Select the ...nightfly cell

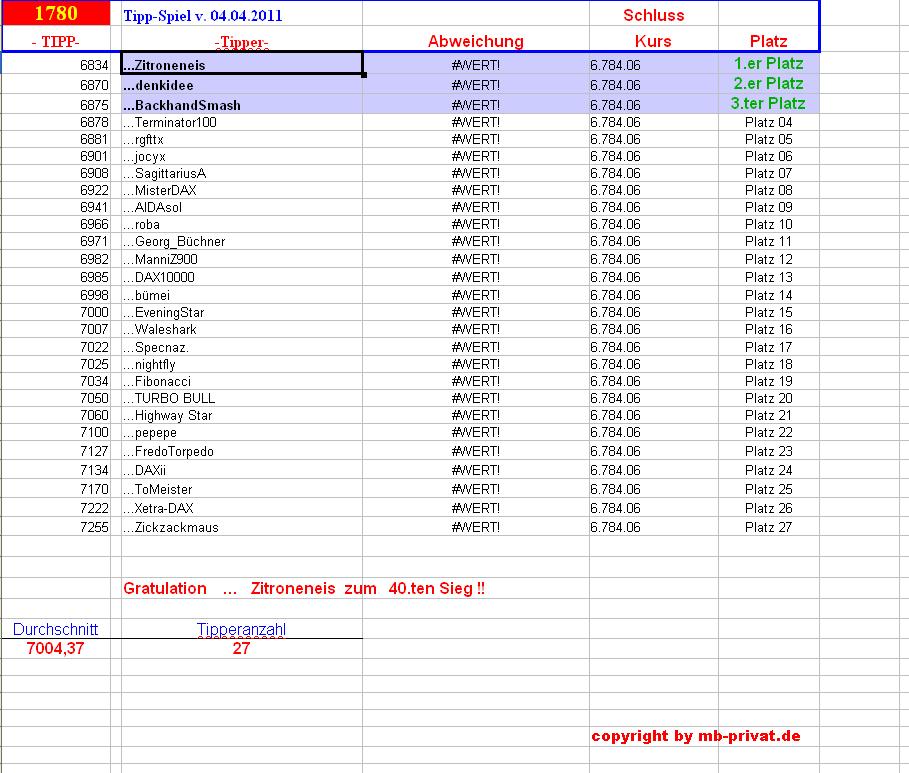point(242,364)
